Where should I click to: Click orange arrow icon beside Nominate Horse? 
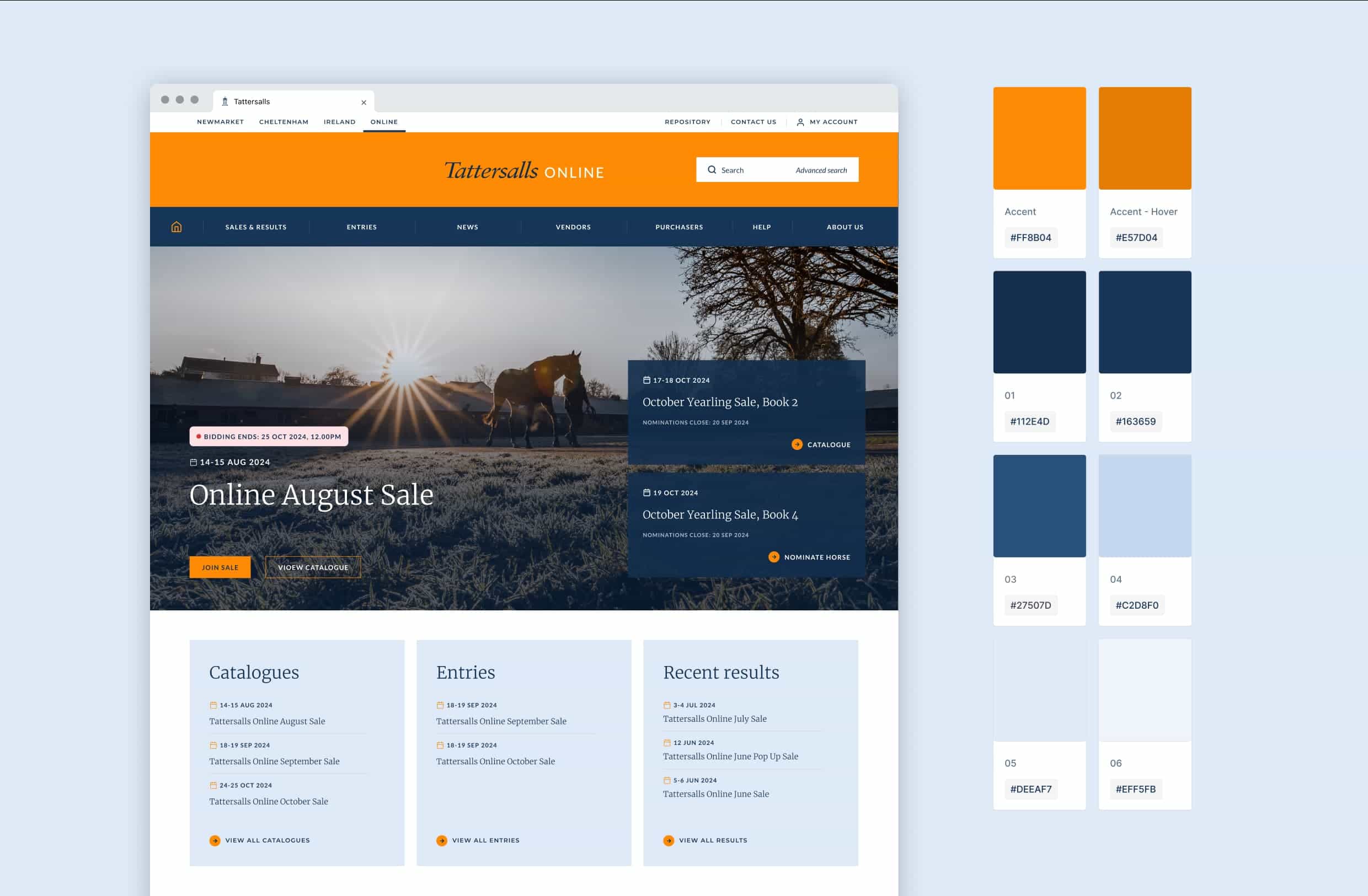click(x=774, y=557)
